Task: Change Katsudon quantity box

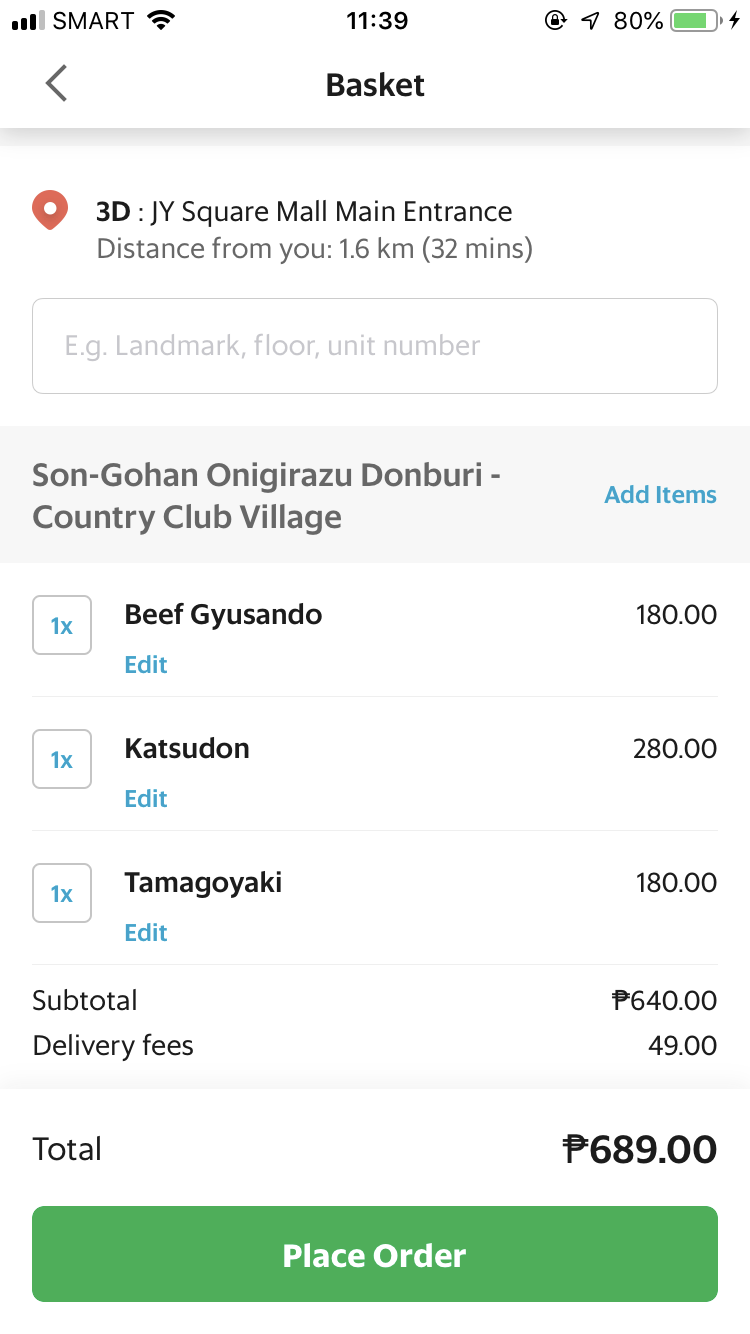Action: (x=62, y=759)
